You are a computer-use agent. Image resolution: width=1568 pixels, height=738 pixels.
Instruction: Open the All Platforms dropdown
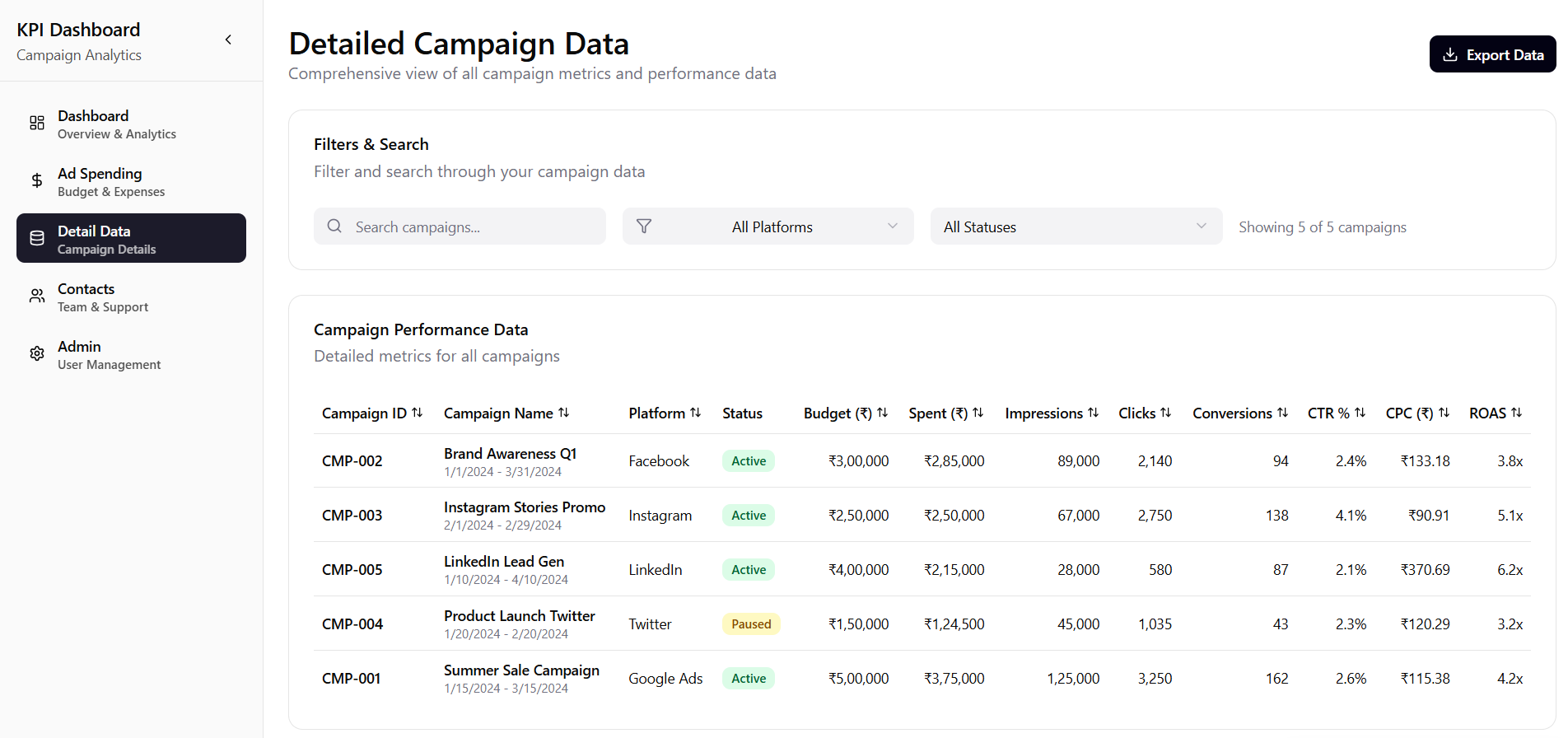click(768, 227)
